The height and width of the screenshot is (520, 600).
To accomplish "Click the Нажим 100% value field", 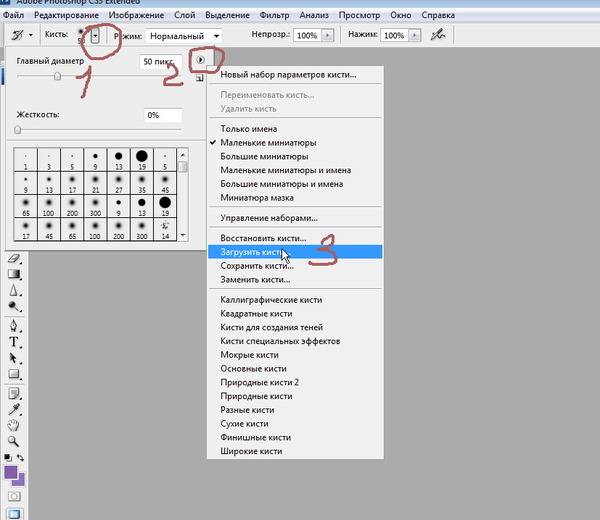I will [x=395, y=35].
